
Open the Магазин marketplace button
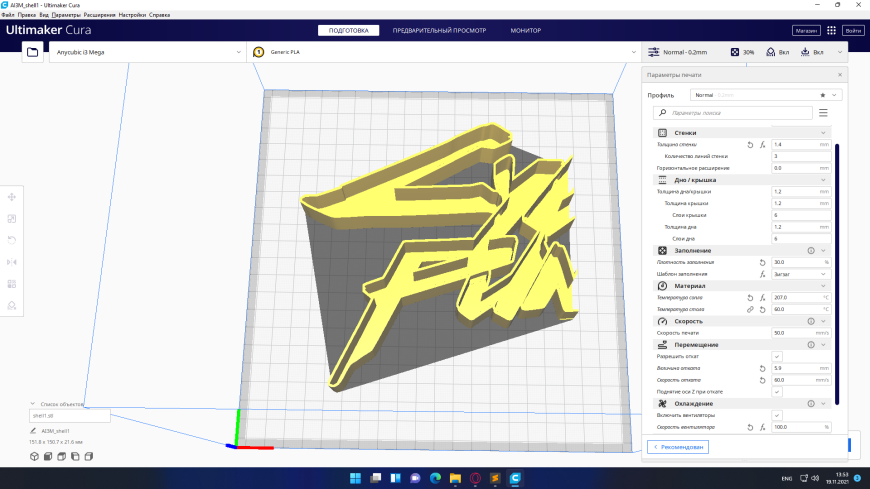[x=806, y=31]
